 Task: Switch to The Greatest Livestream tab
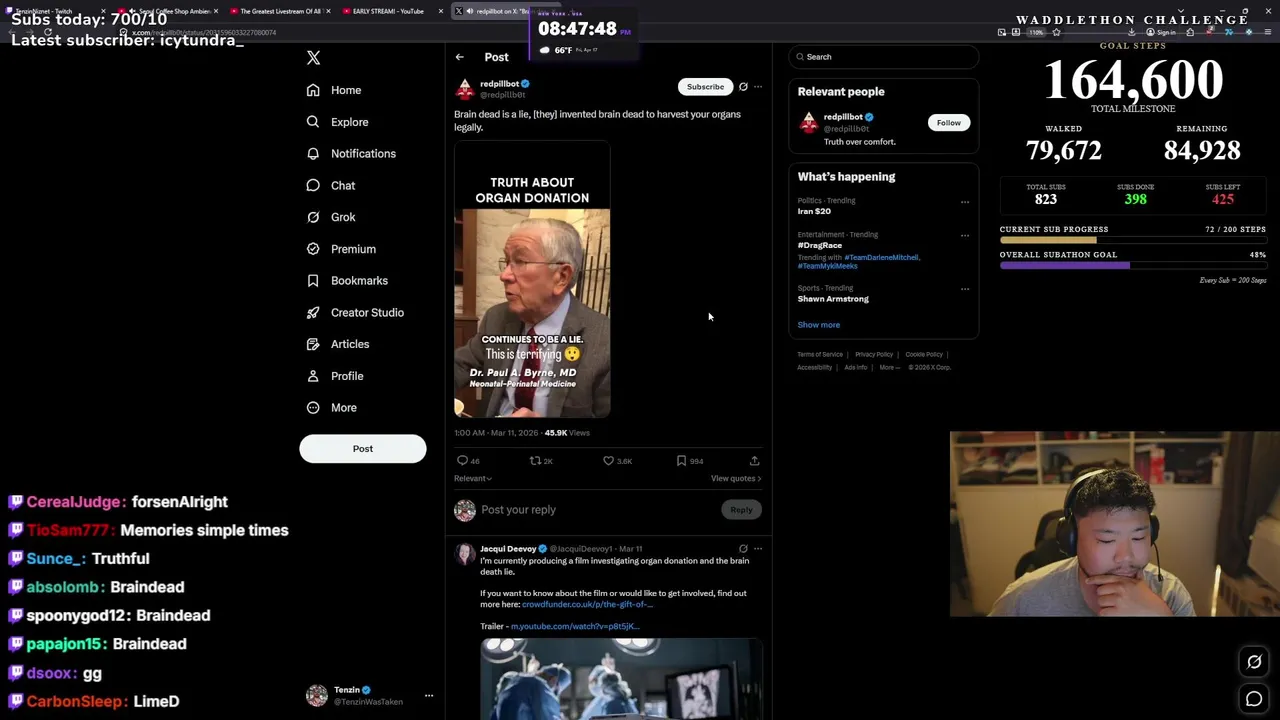[280, 11]
